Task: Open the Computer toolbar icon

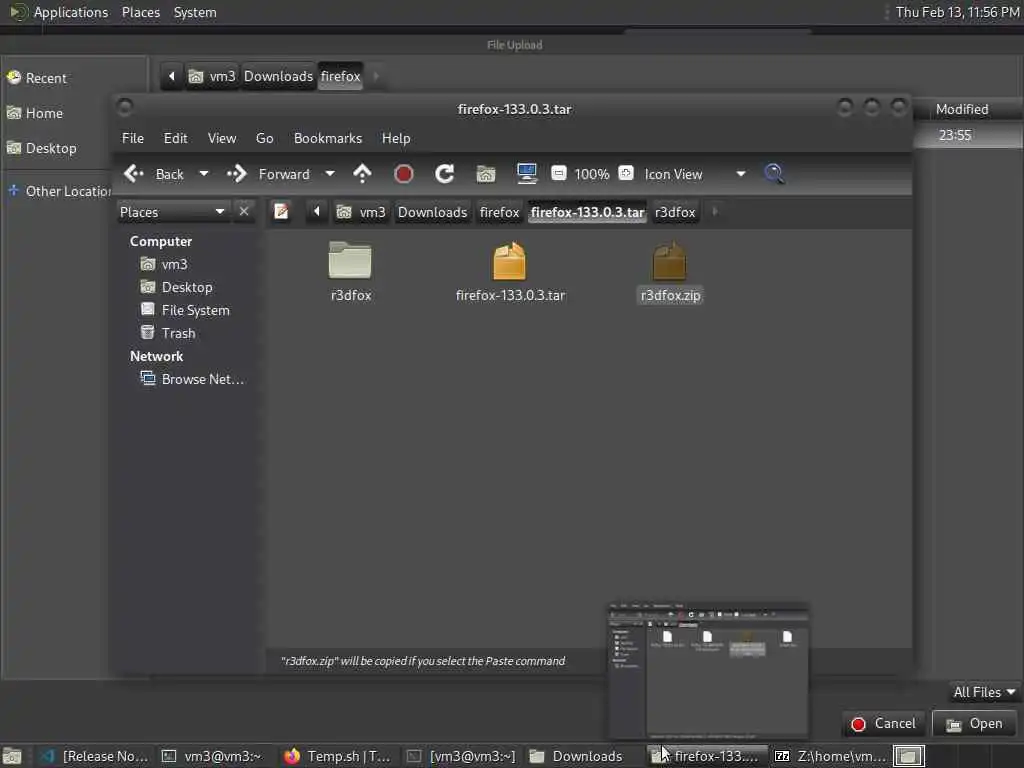Action: click(x=526, y=174)
